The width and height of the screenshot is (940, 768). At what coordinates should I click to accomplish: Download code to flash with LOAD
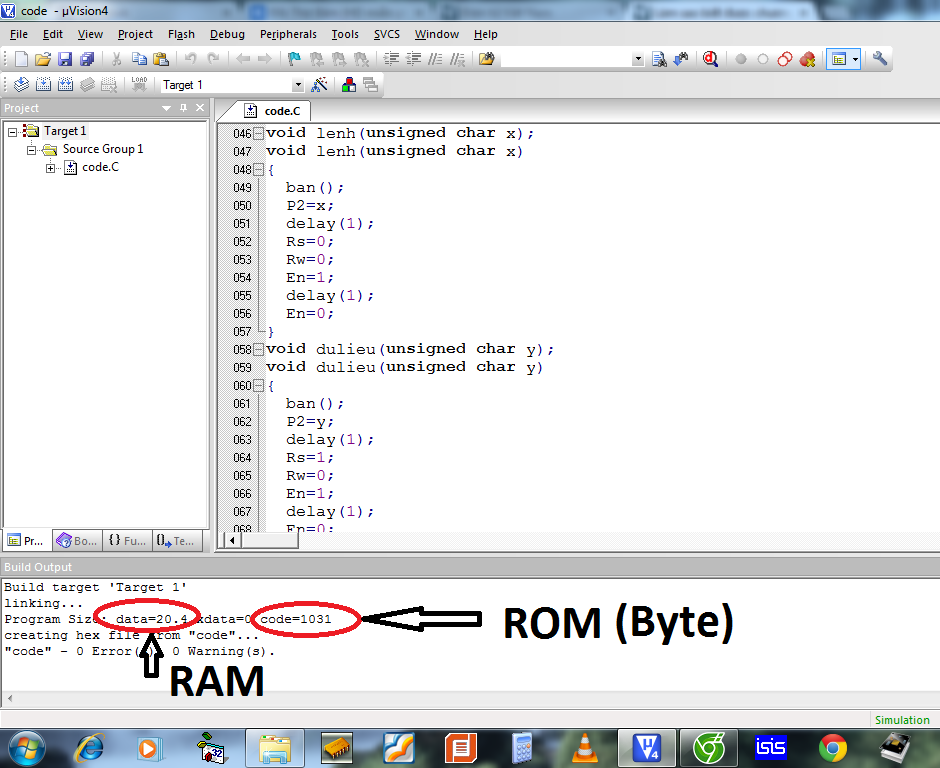pyautogui.click(x=139, y=85)
